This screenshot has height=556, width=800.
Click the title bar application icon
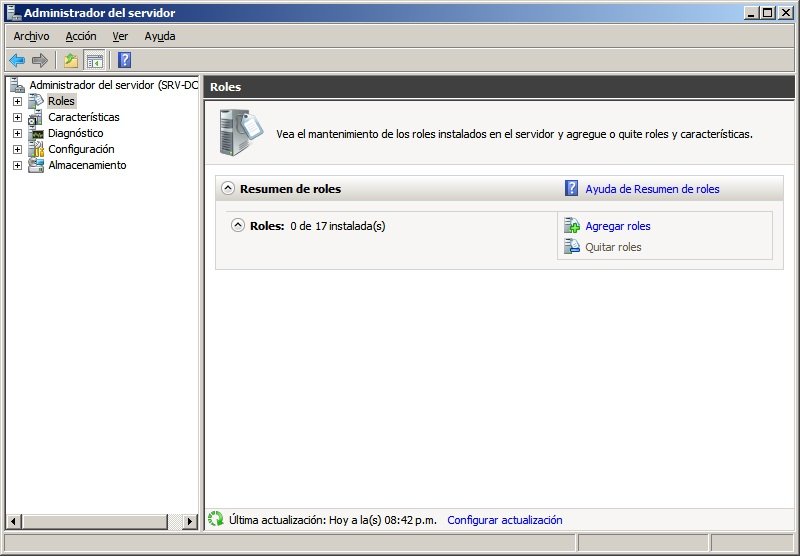tap(14, 13)
